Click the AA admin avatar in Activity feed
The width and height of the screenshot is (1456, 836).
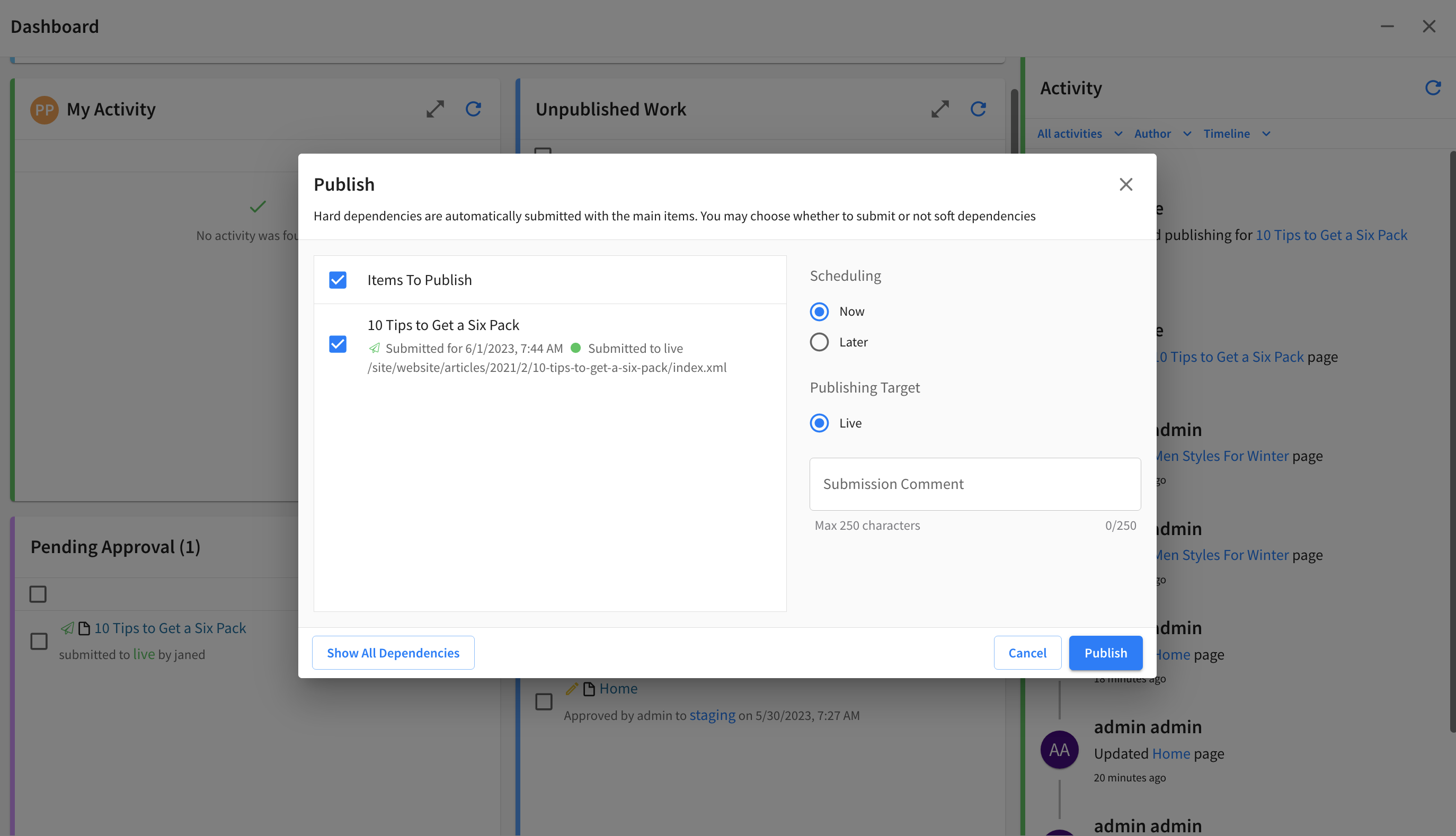coord(1059,749)
